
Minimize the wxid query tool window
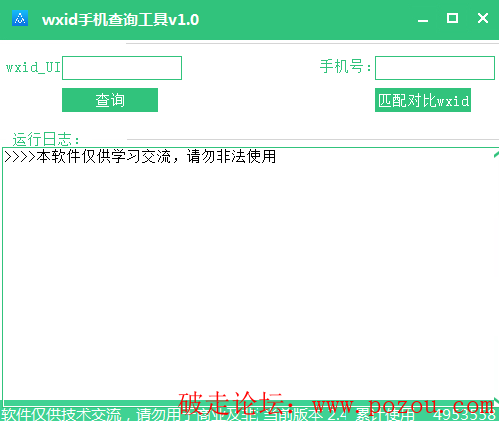pyautogui.click(x=423, y=19)
